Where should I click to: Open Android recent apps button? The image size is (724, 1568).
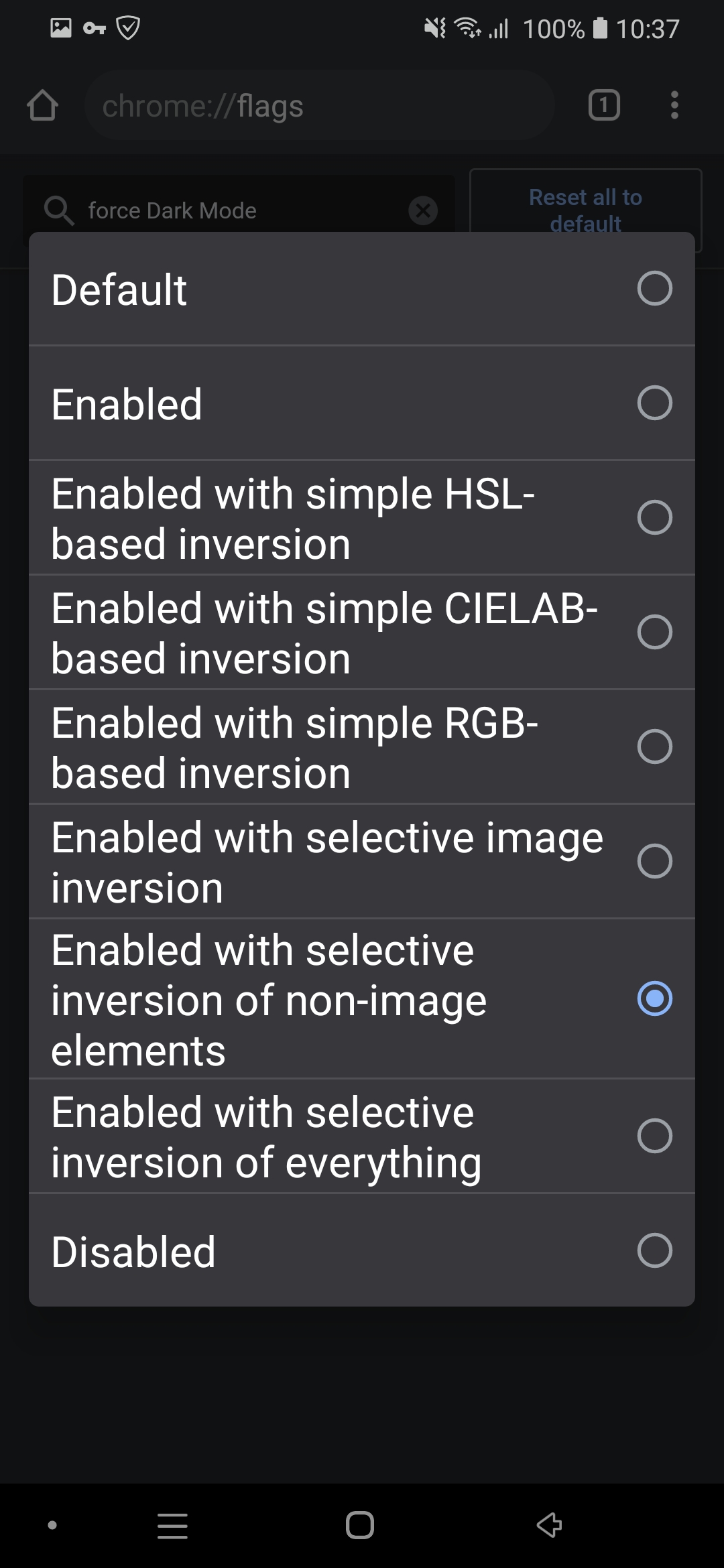(x=172, y=1525)
